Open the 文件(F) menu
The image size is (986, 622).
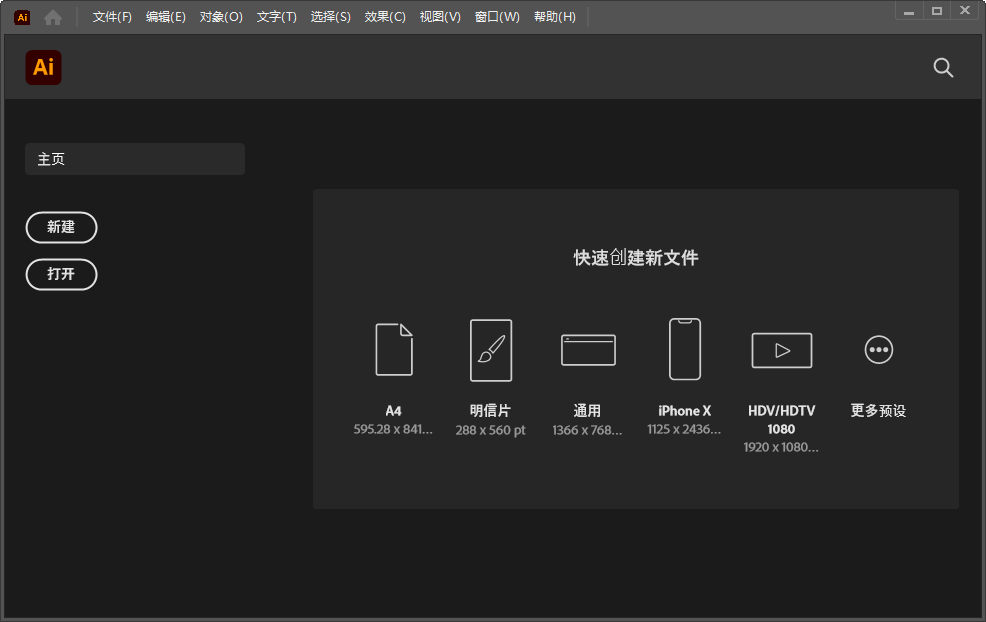pos(110,16)
